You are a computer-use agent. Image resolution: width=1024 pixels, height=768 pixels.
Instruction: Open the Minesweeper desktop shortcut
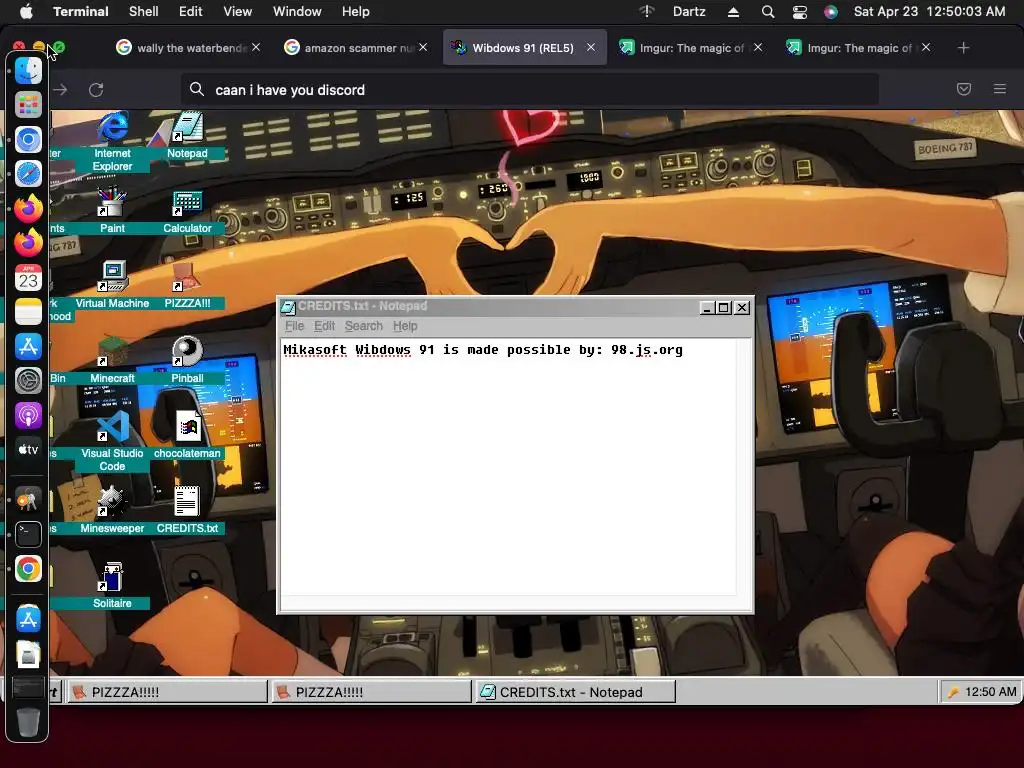click(112, 510)
